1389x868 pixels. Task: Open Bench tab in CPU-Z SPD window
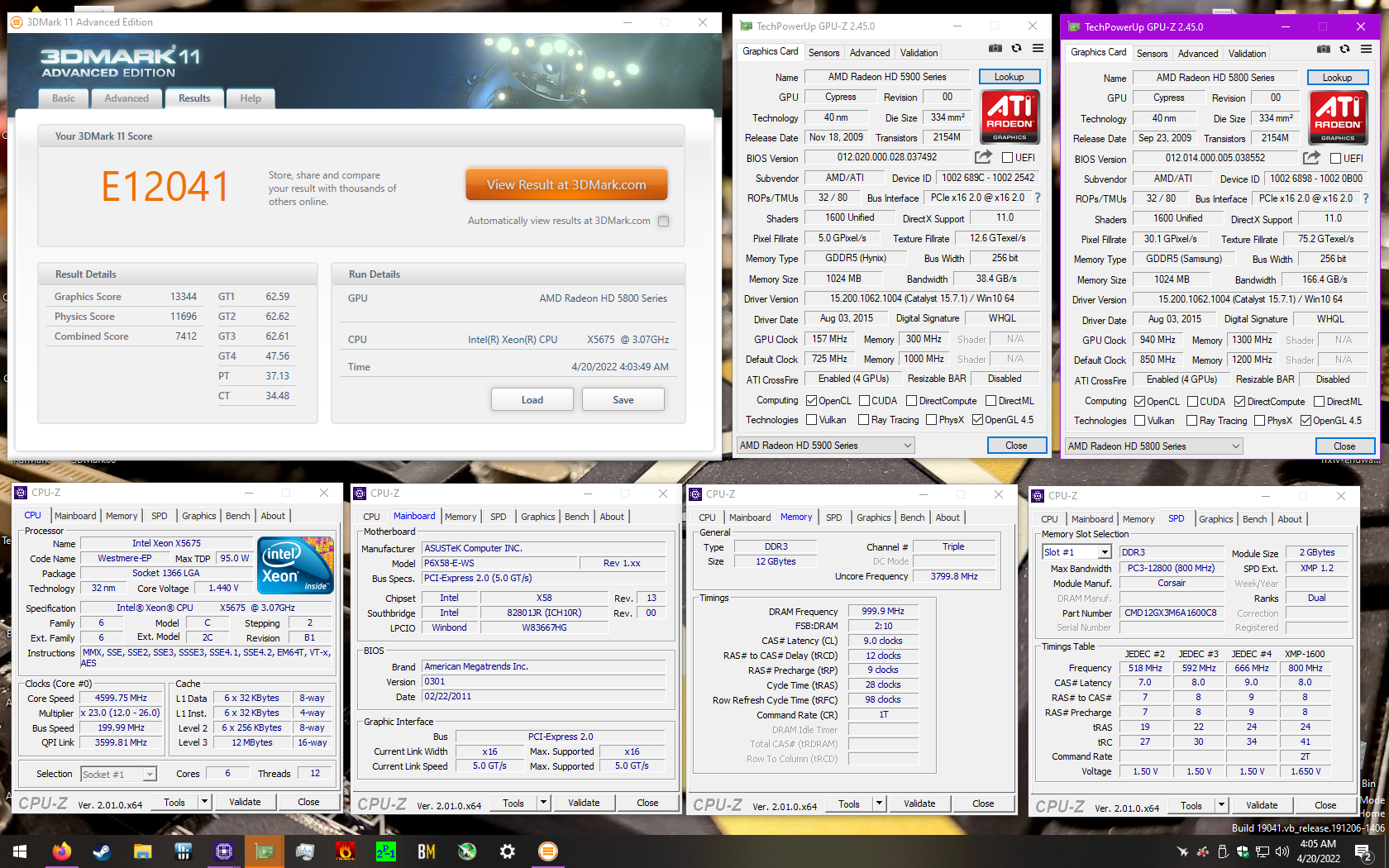(1254, 519)
